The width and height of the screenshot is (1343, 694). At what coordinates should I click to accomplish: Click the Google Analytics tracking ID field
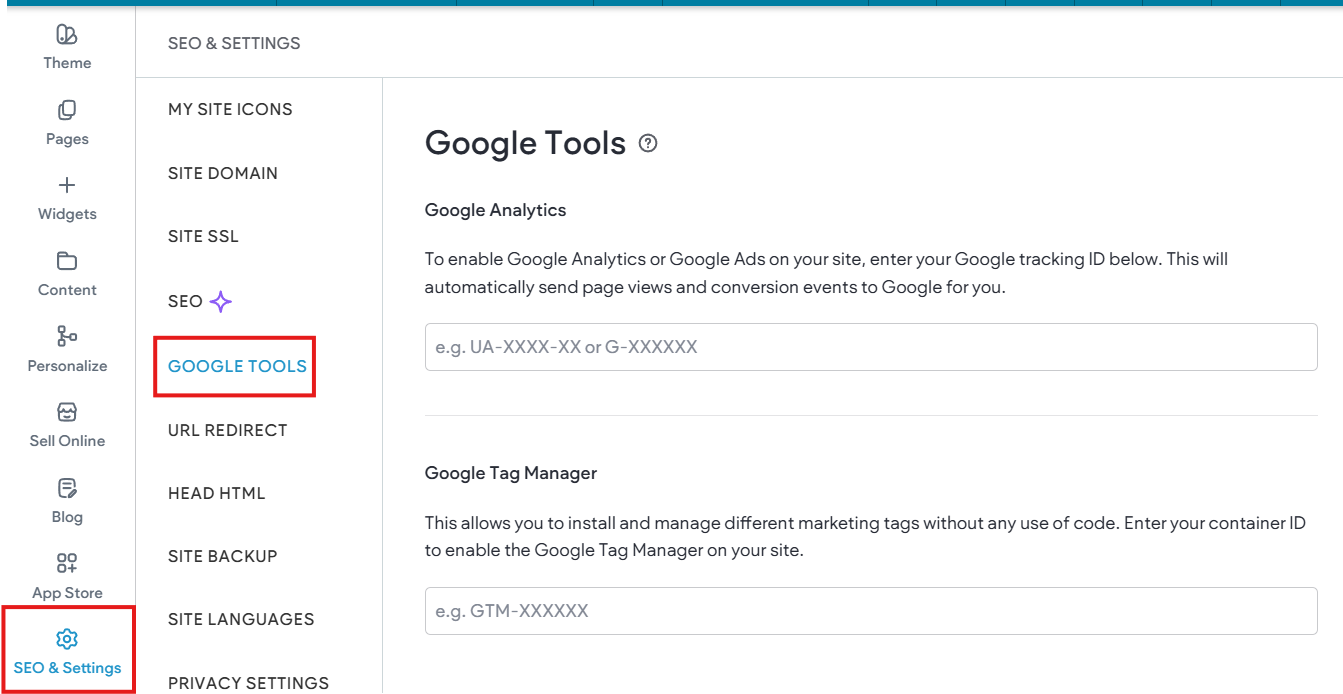pyautogui.click(x=871, y=347)
